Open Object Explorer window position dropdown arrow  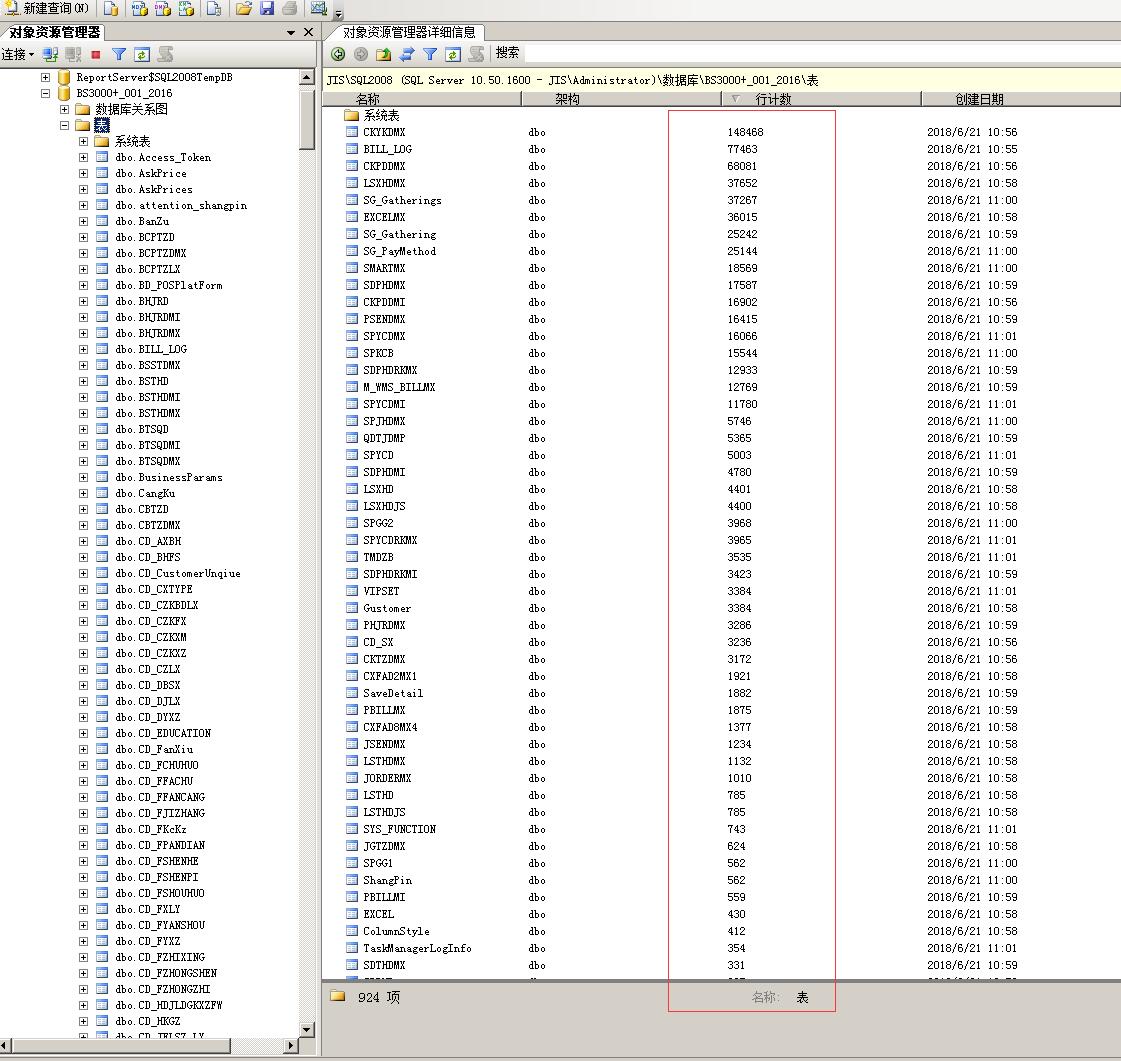(x=291, y=33)
